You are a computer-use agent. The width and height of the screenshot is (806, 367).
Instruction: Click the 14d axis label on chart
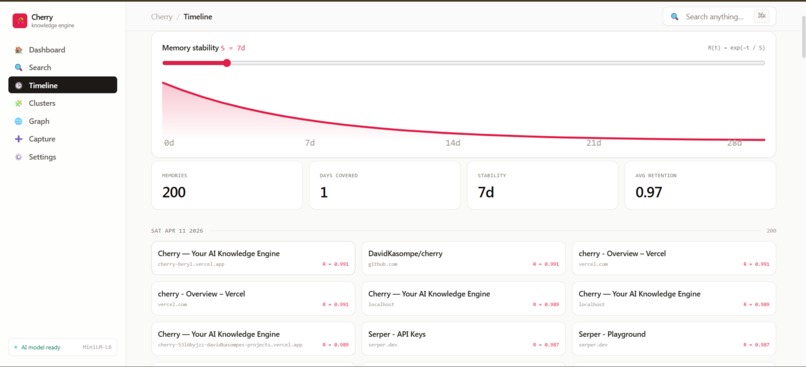[x=452, y=143]
